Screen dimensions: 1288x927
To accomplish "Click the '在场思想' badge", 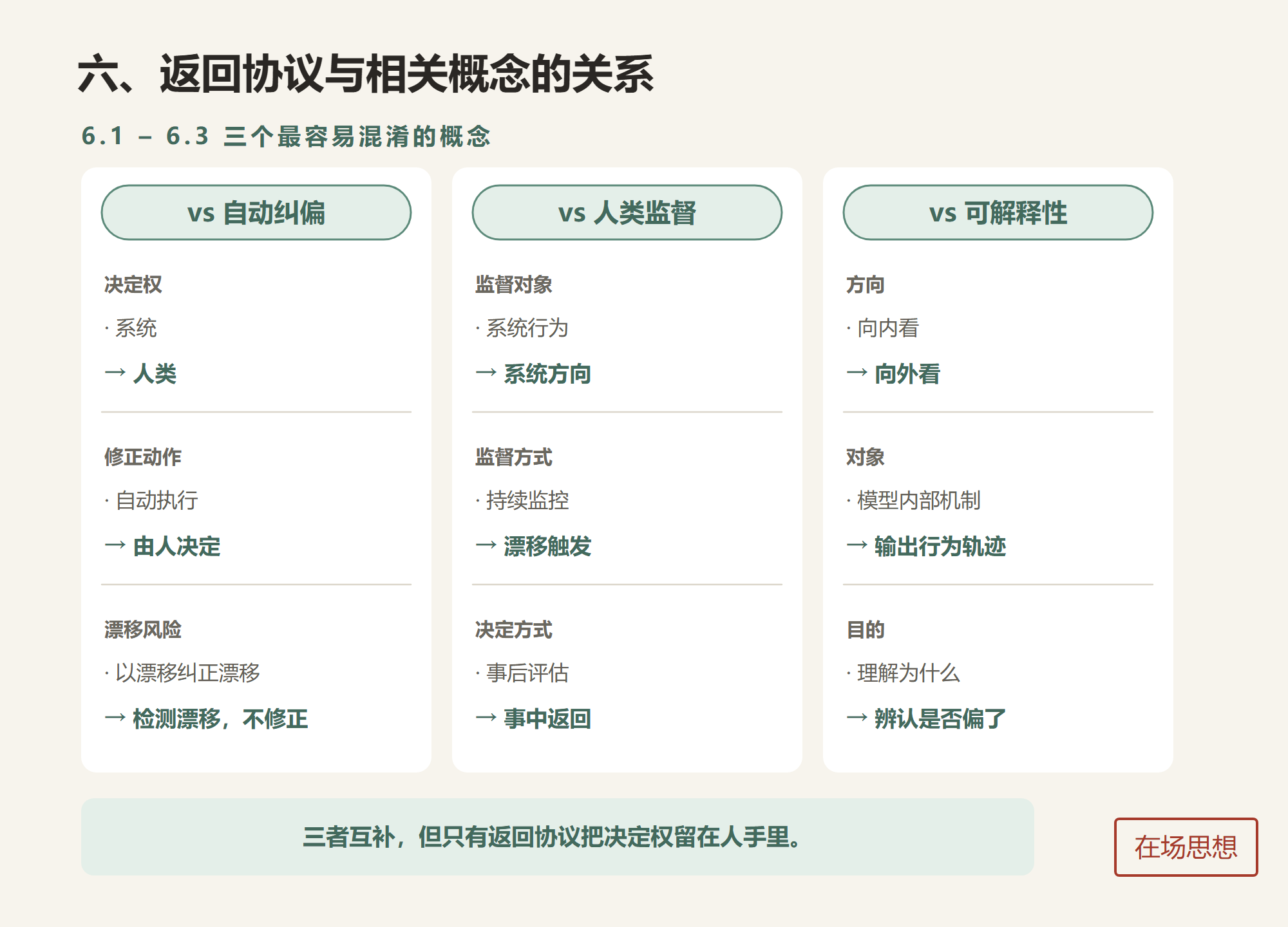I will (x=1186, y=847).
